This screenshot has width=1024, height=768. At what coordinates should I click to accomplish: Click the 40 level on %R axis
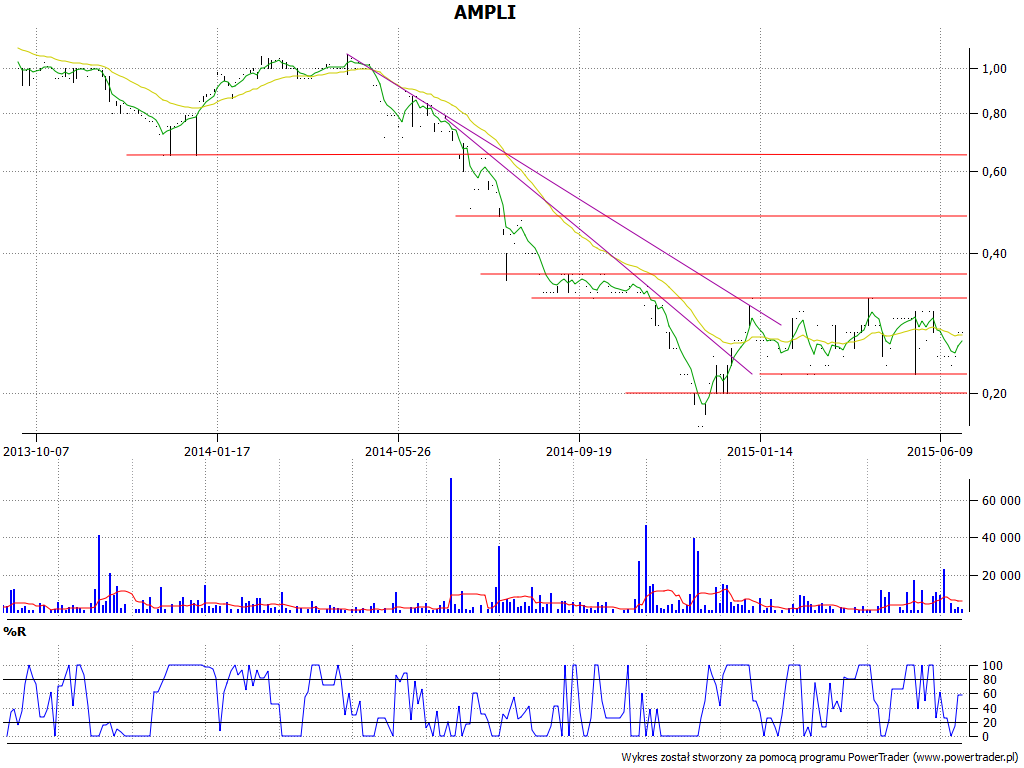pyautogui.click(x=989, y=709)
